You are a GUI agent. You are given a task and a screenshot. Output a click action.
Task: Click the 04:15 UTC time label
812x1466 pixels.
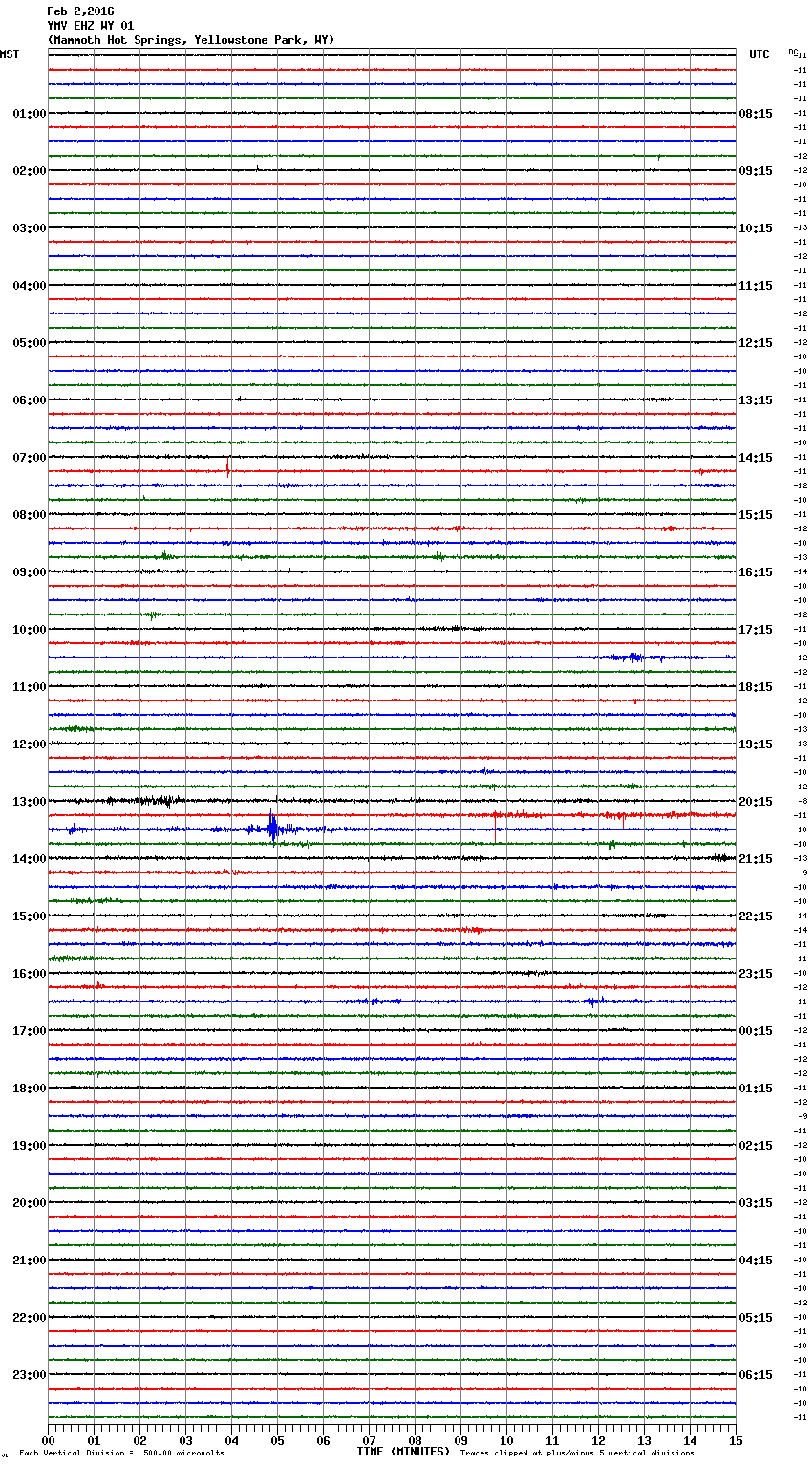756,1261
